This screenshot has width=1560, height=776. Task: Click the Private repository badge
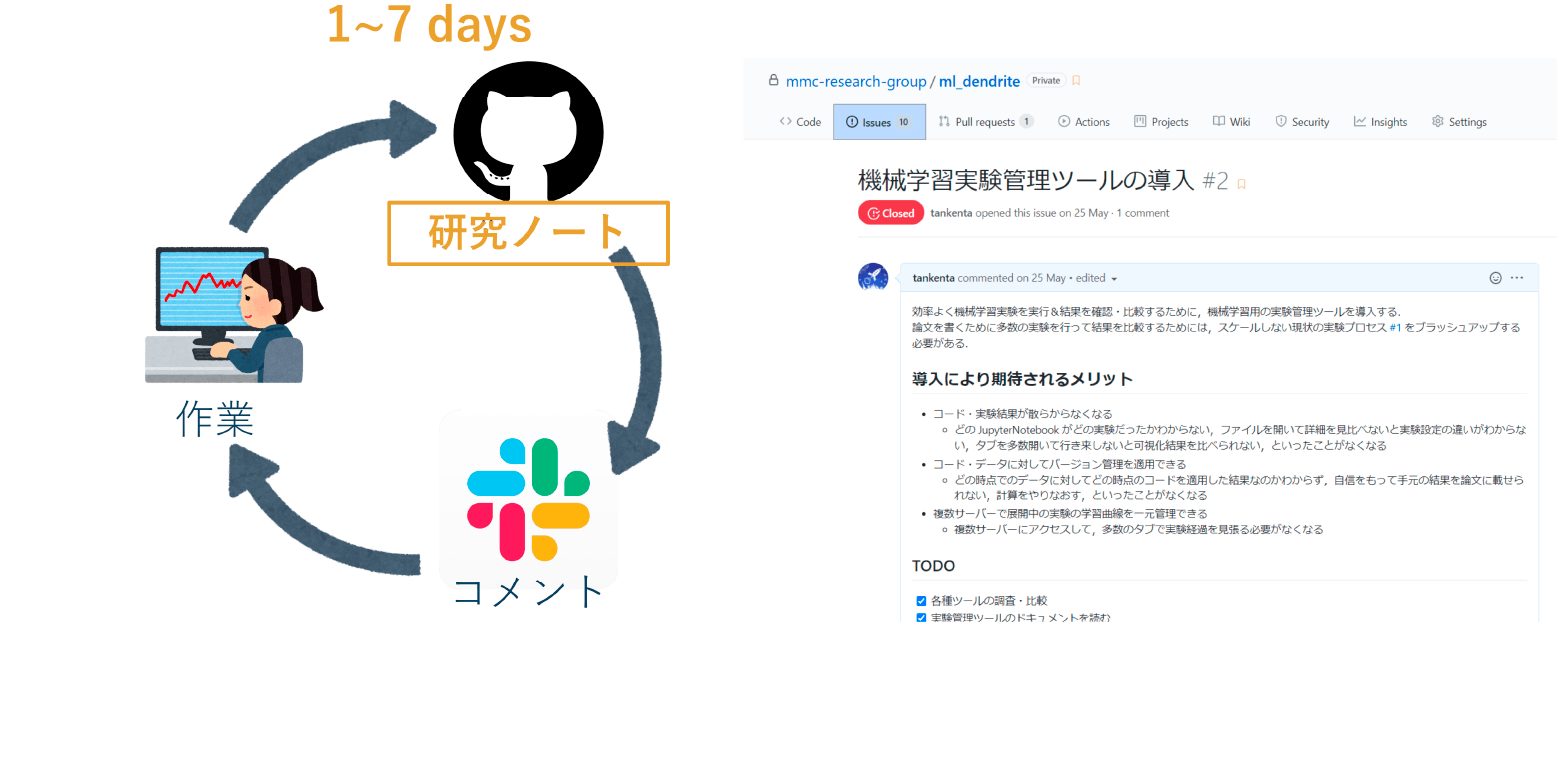click(1046, 81)
